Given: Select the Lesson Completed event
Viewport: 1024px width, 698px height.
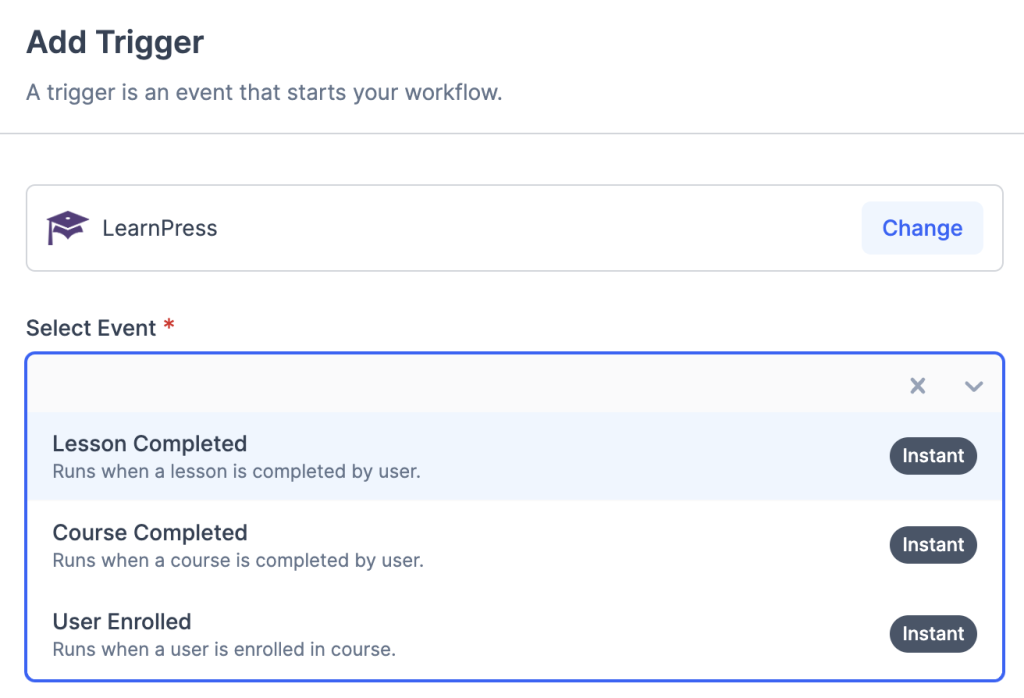Looking at the screenshot, I should (150, 444).
